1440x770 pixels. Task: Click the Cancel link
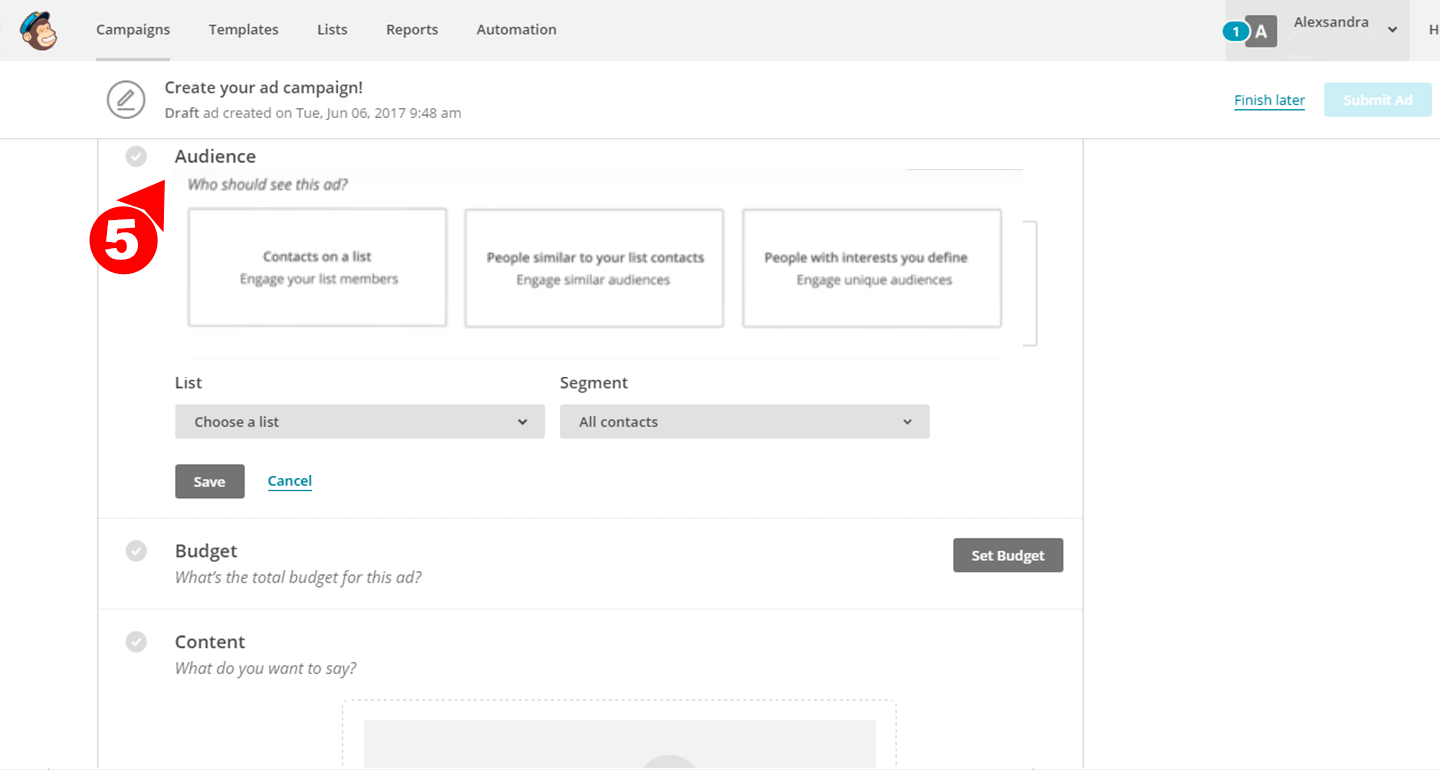[290, 481]
